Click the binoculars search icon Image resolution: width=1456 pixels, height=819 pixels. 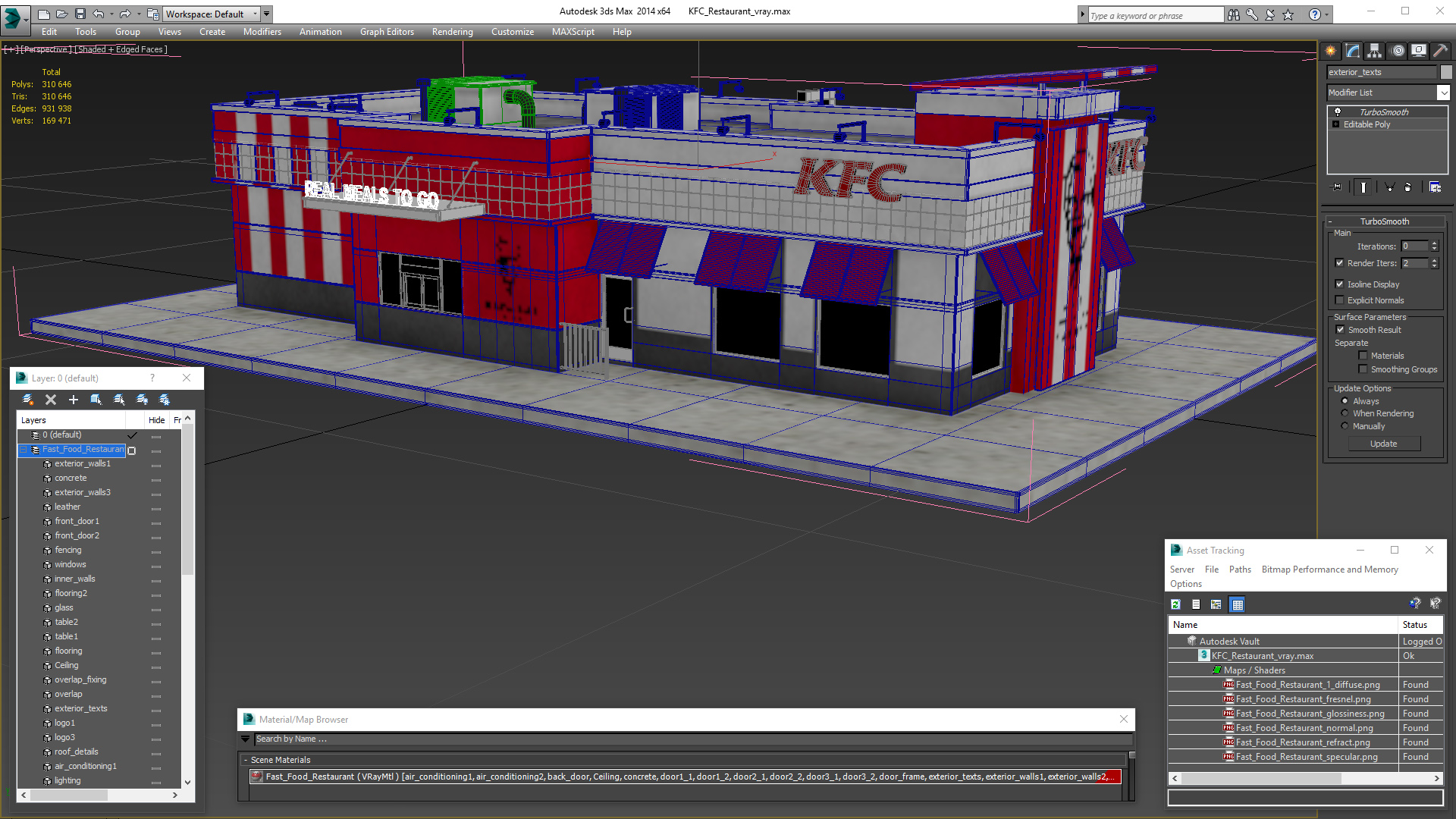click(x=1234, y=14)
